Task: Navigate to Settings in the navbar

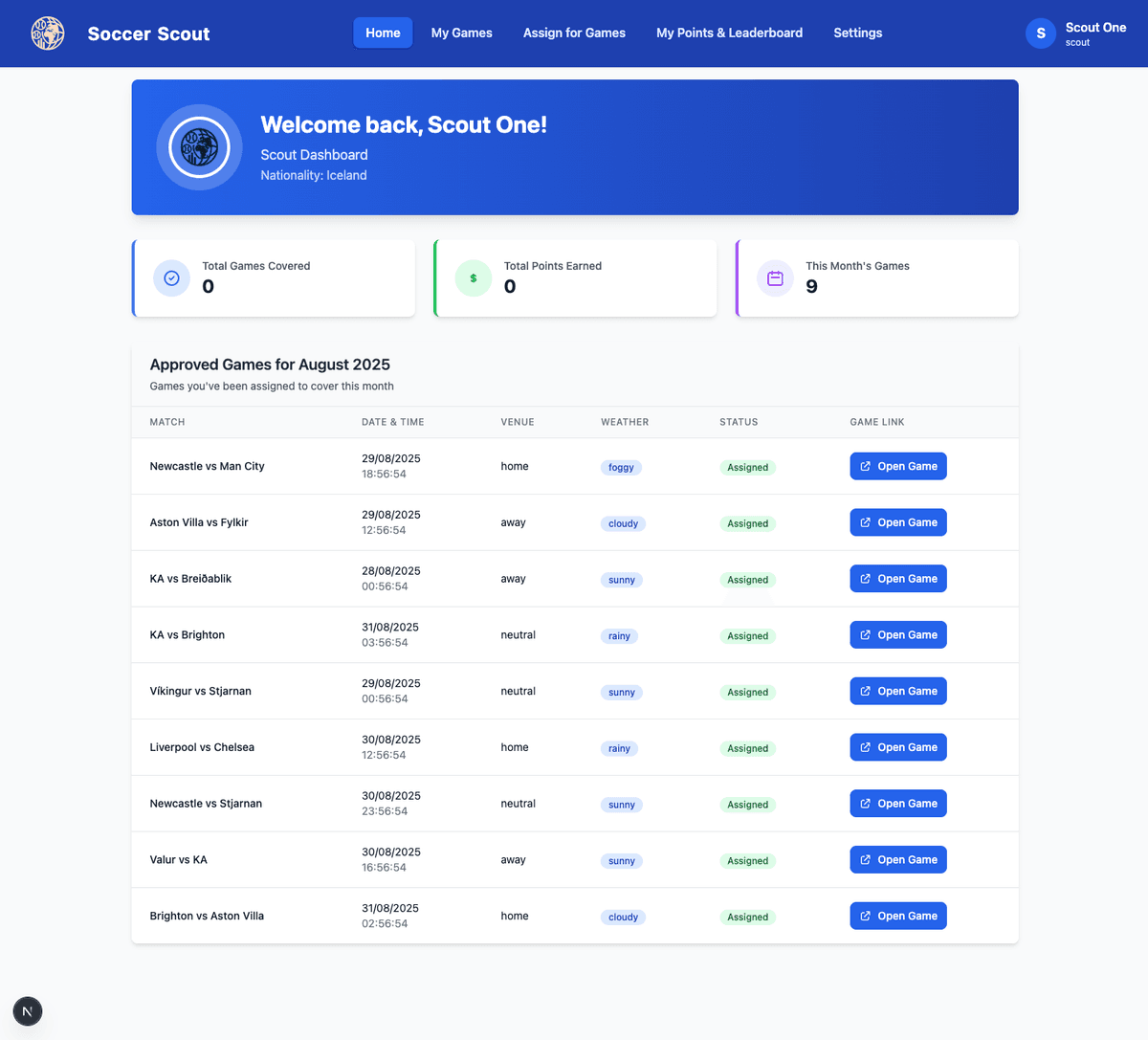Action: (x=857, y=33)
